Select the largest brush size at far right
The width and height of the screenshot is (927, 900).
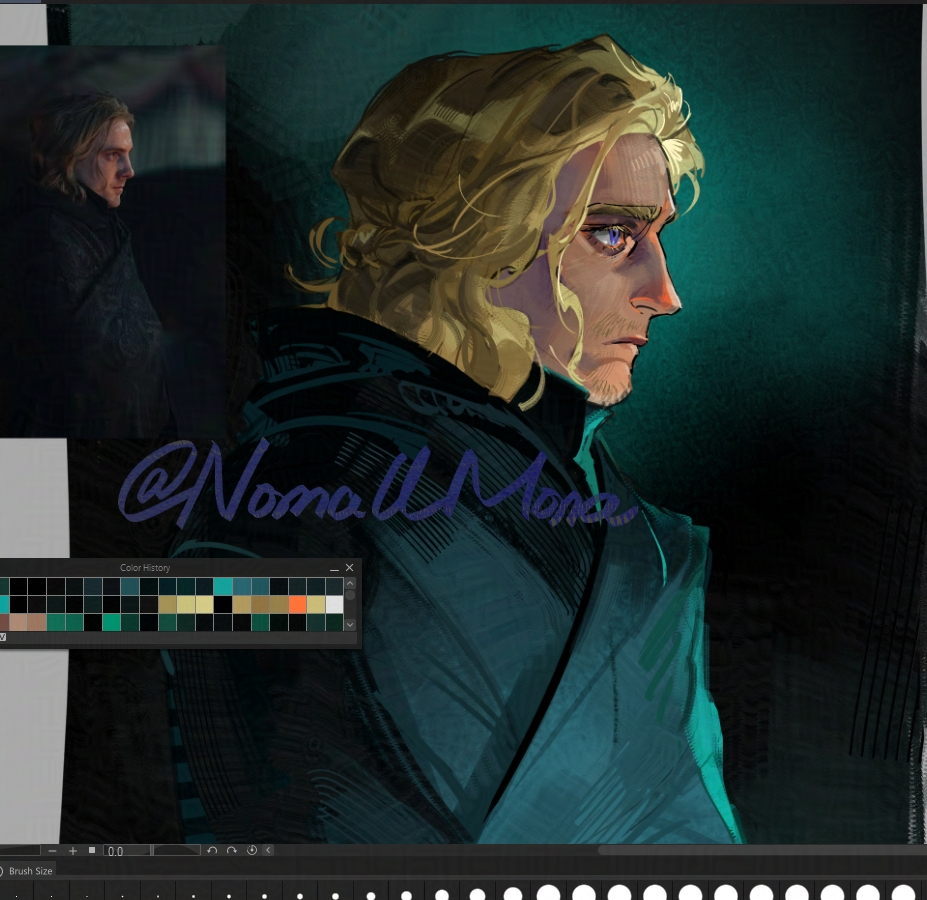pyautogui.click(x=903, y=893)
